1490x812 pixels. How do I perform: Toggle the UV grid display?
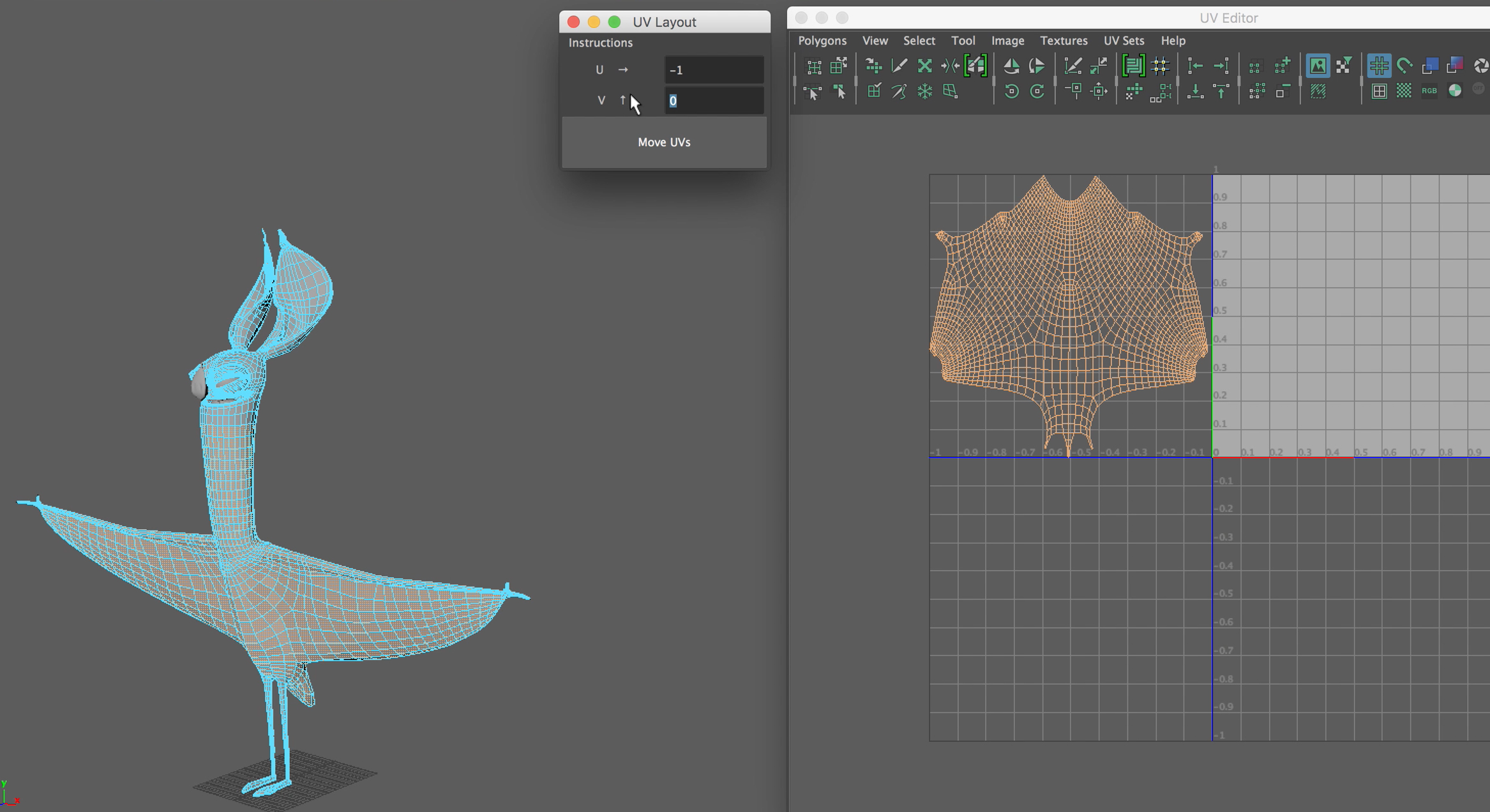[1379, 65]
